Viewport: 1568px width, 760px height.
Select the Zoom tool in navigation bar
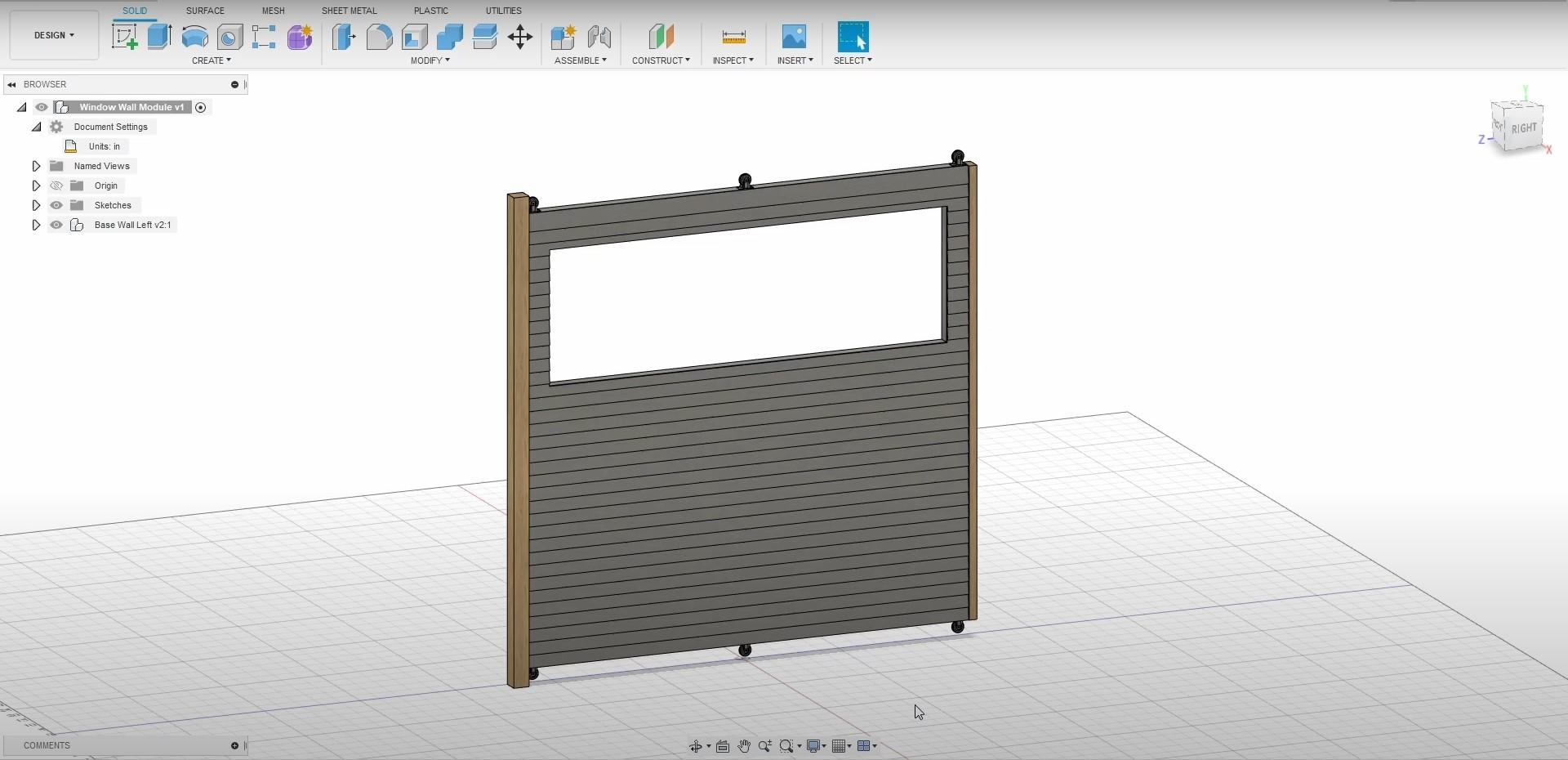click(765, 746)
